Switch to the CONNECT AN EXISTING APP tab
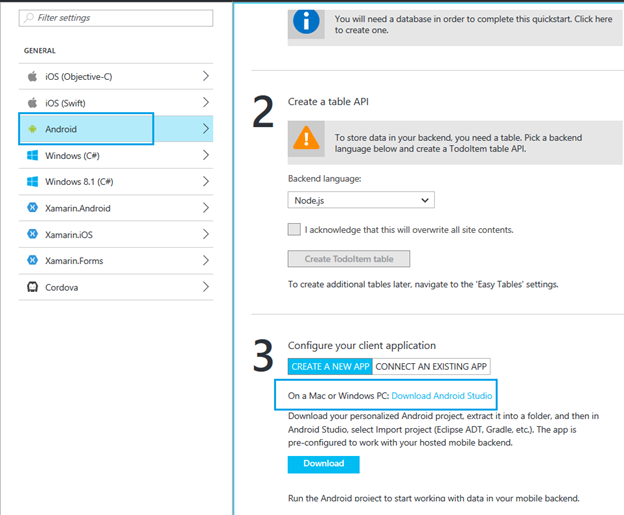Viewport: 624px width, 515px height. [431, 367]
